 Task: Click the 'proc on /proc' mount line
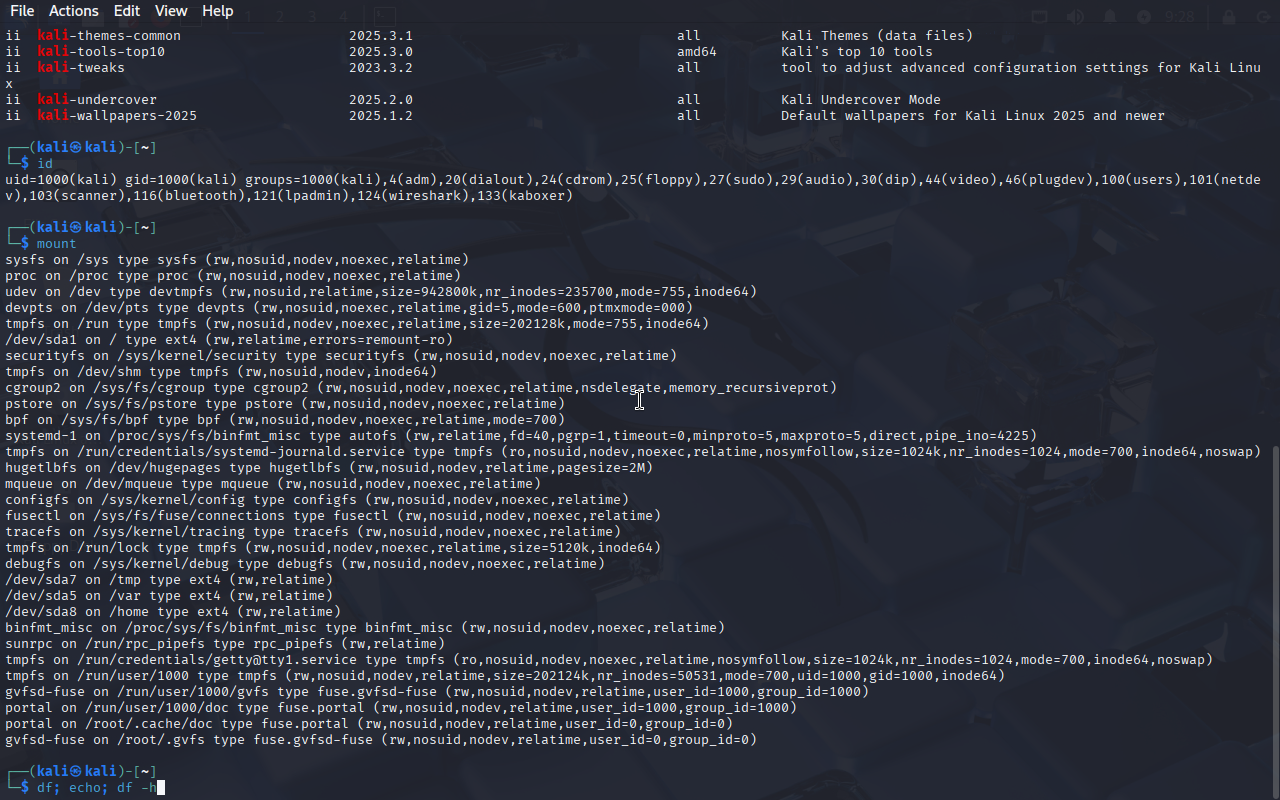pyautogui.click(x=233, y=276)
